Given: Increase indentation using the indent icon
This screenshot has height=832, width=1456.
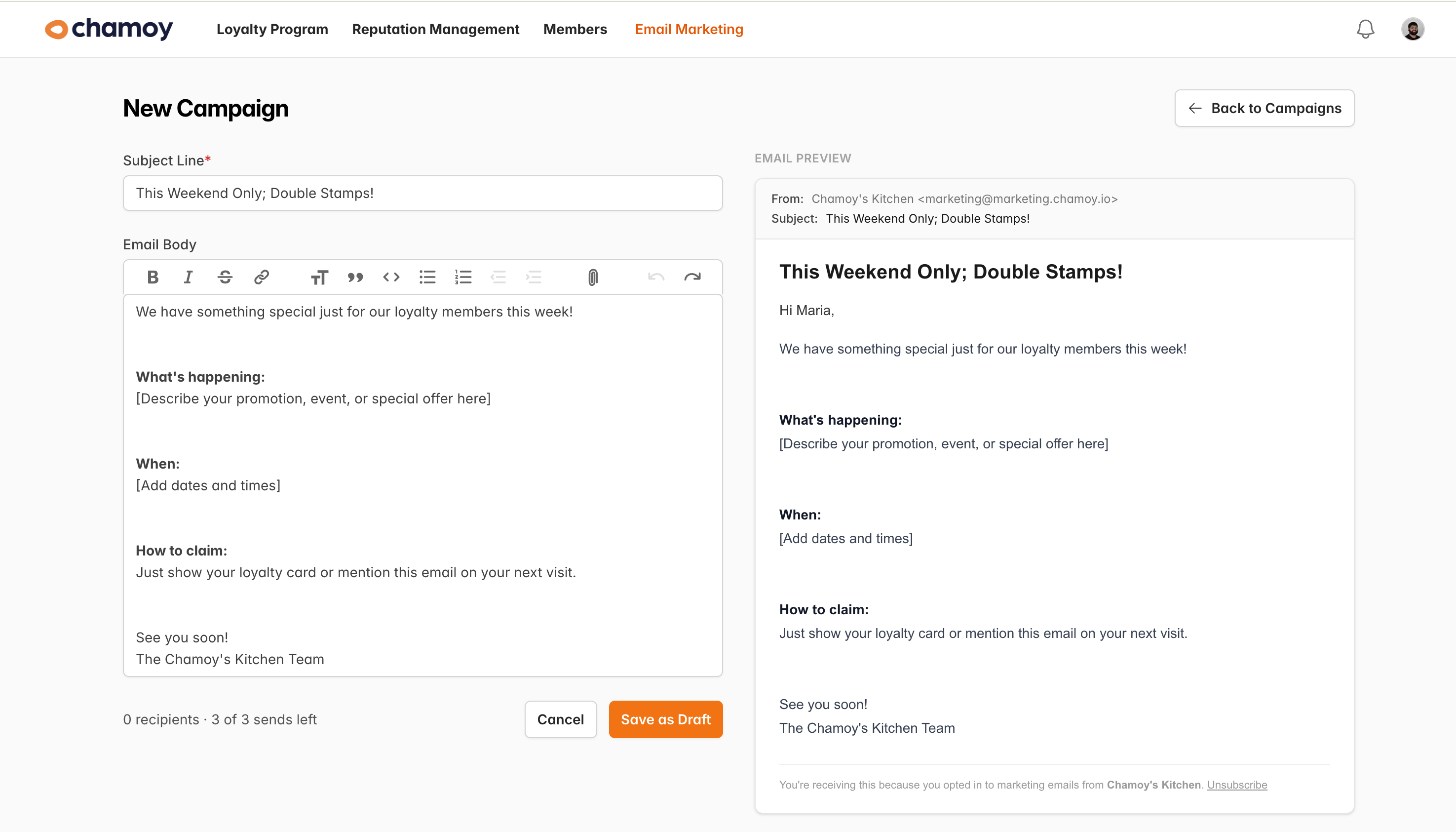Looking at the screenshot, I should 534,277.
